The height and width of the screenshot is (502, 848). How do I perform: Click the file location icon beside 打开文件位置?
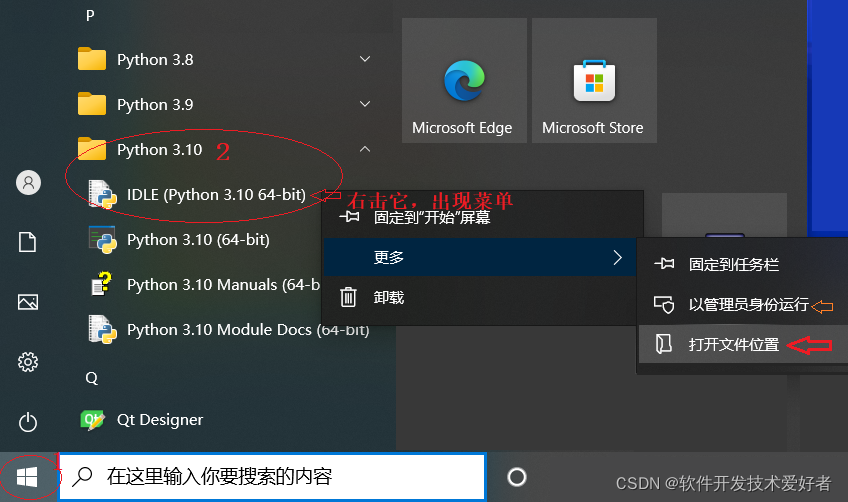(x=664, y=344)
